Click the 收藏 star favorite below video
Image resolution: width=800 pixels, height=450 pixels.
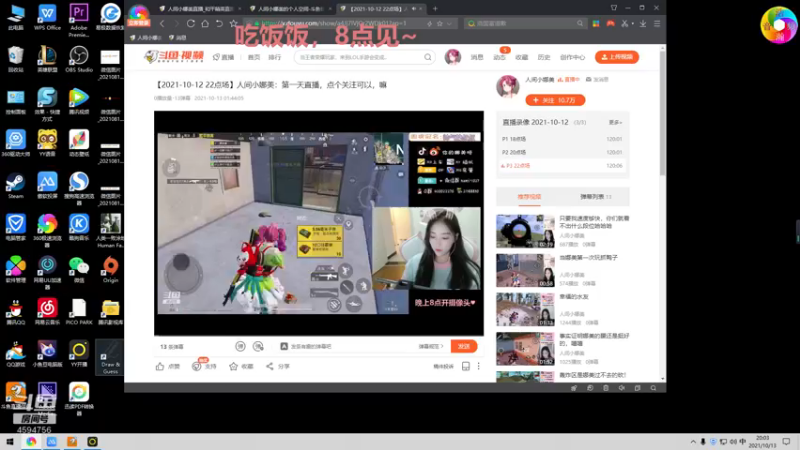pos(234,366)
